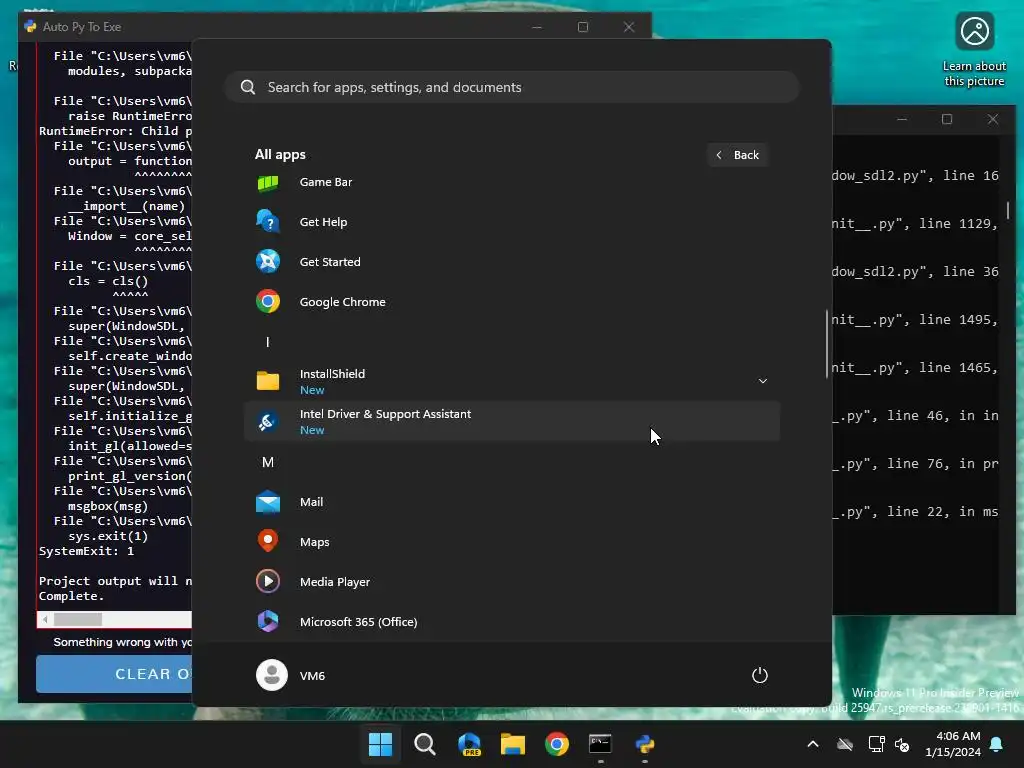The width and height of the screenshot is (1024, 768).
Task: Click the Back button in All apps
Action: (x=738, y=155)
